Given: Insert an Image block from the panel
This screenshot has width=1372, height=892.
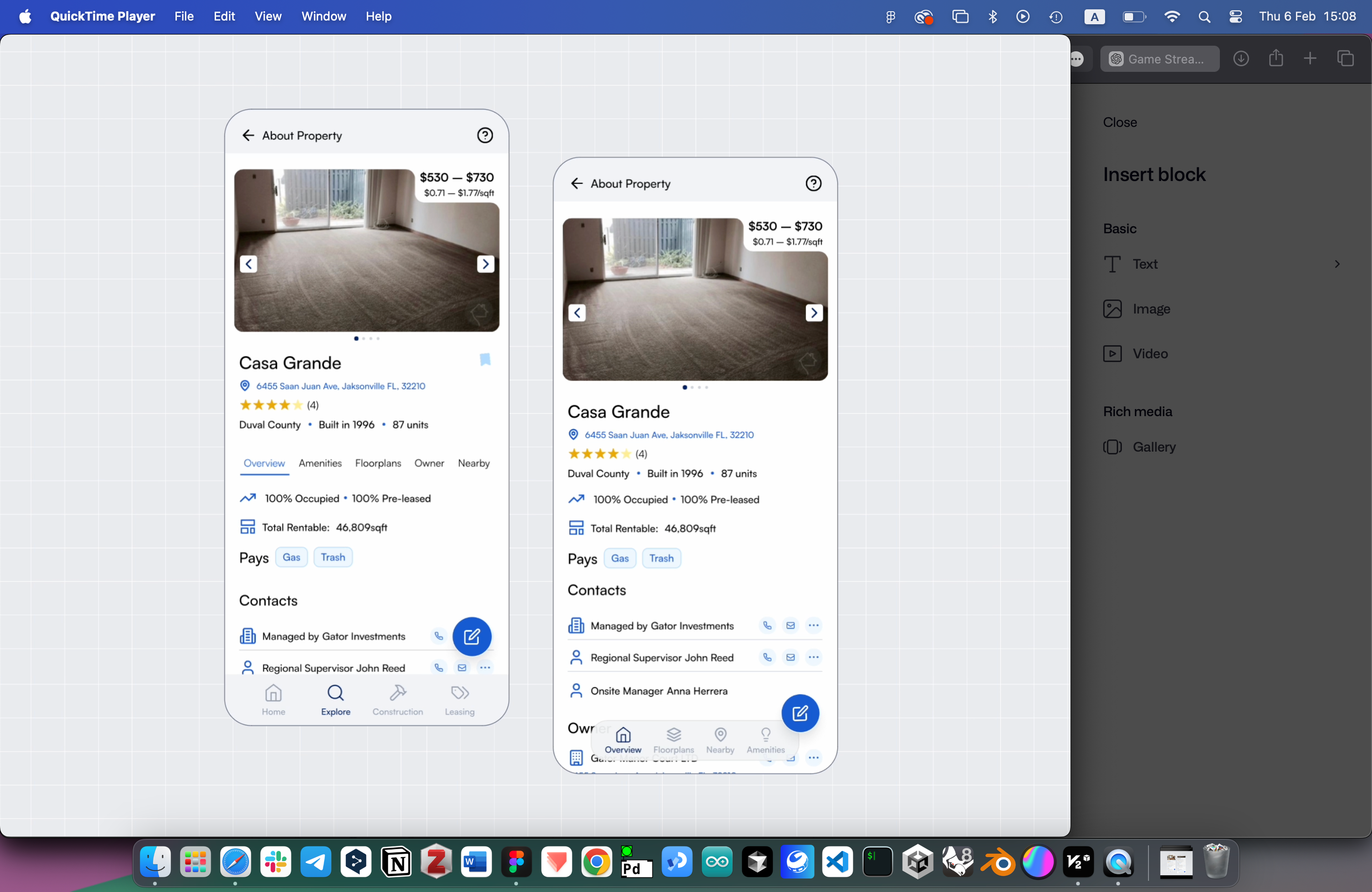Looking at the screenshot, I should (x=1151, y=309).
